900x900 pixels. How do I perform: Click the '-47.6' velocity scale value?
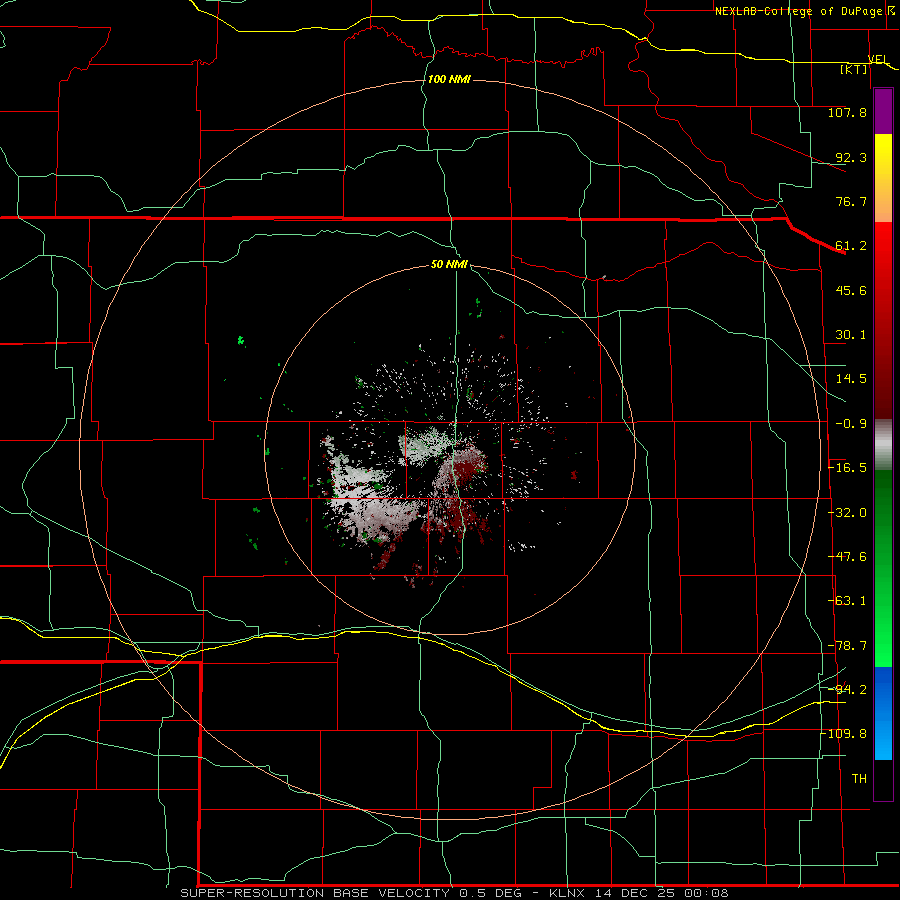847,557
